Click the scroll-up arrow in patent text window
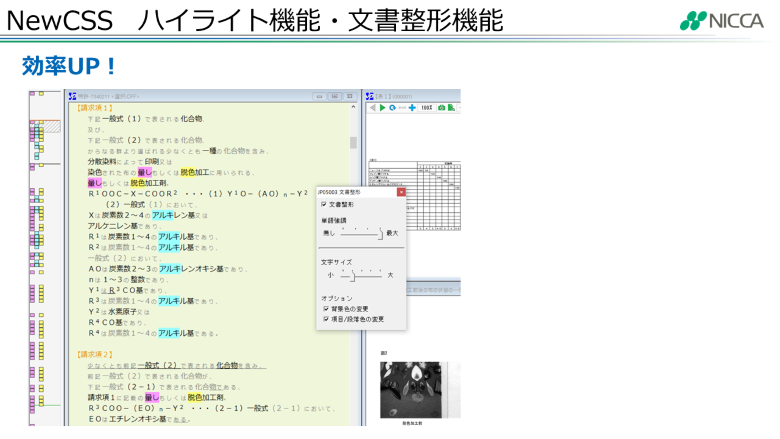Screen dimensions: 780x439 tap(353, 107)
